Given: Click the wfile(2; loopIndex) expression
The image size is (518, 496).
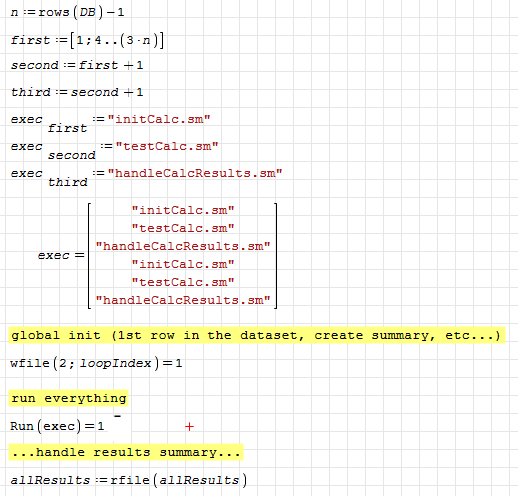Looking at the screenshot, I should tap(96, 363).
